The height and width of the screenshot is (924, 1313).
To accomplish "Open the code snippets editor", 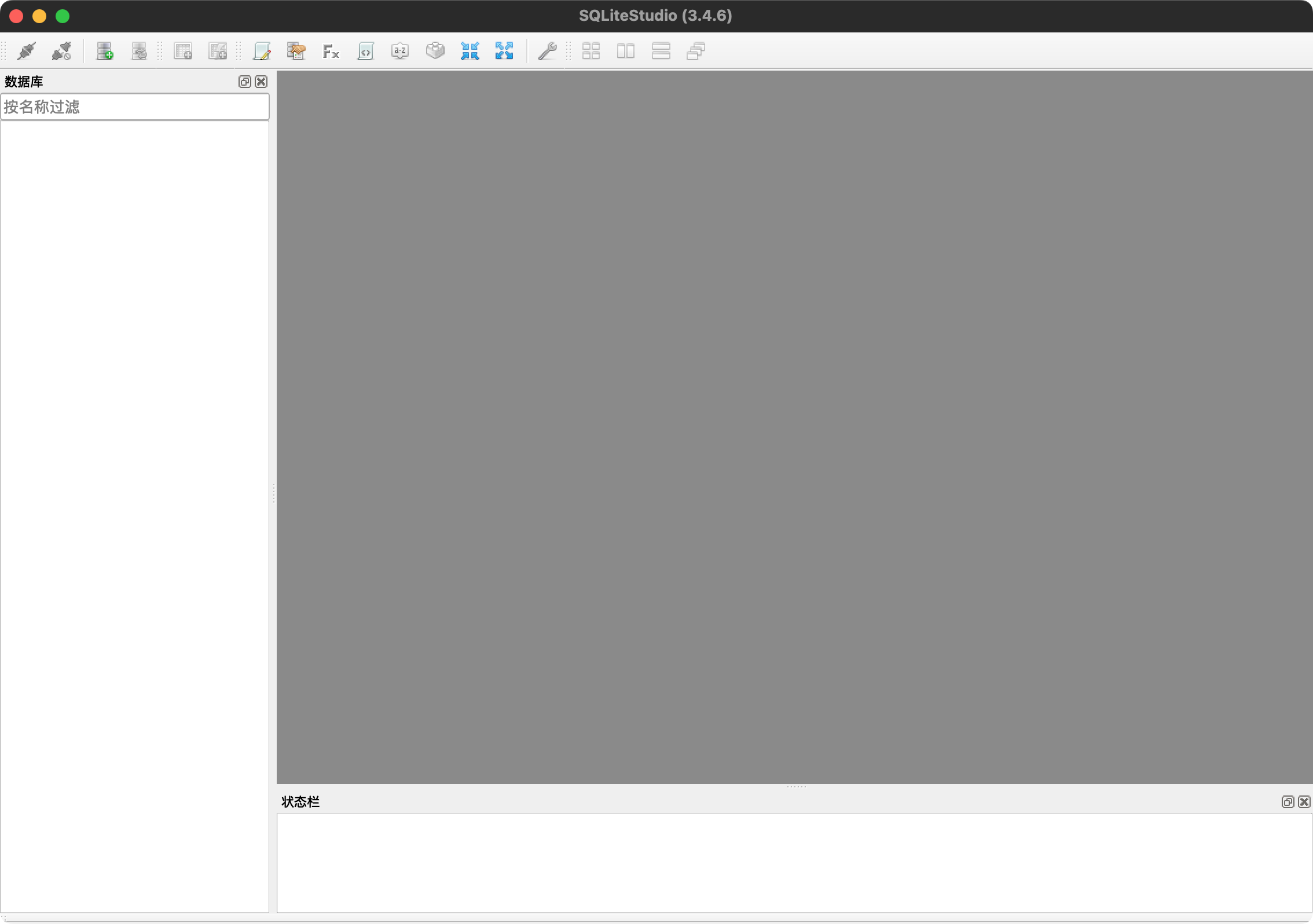I will coord(365,52).
